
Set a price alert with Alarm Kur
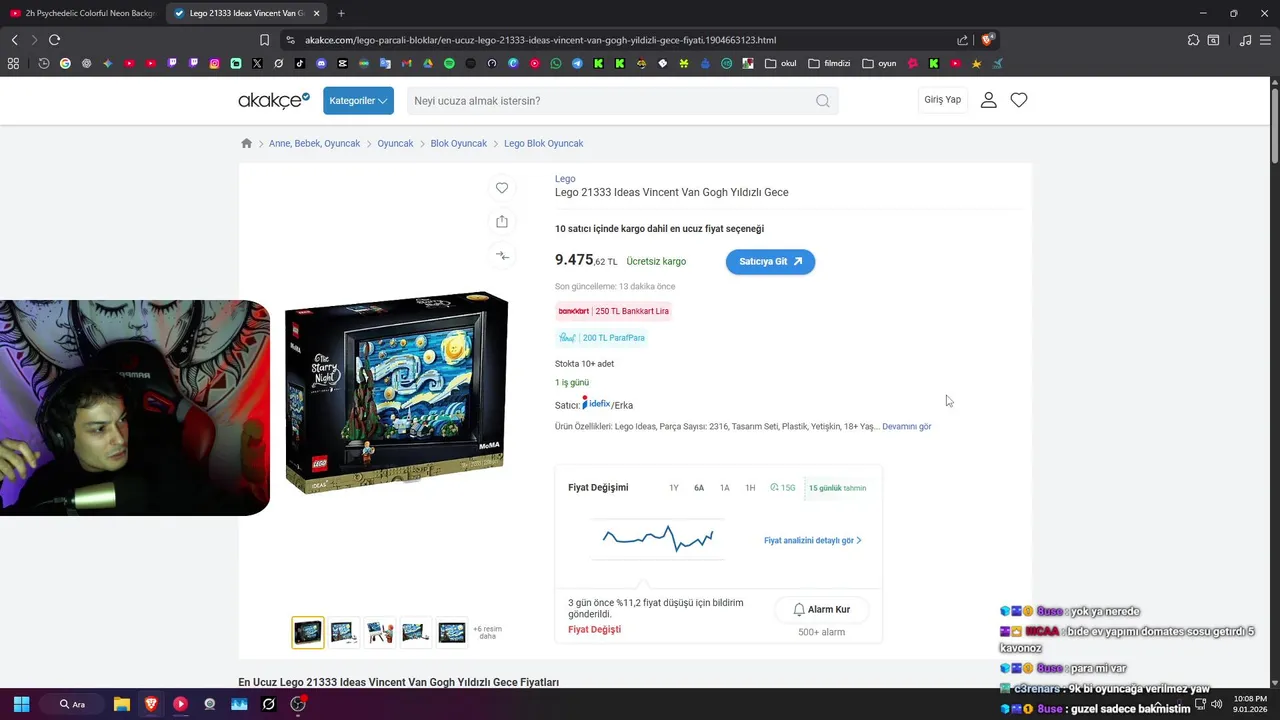[821, 609]
